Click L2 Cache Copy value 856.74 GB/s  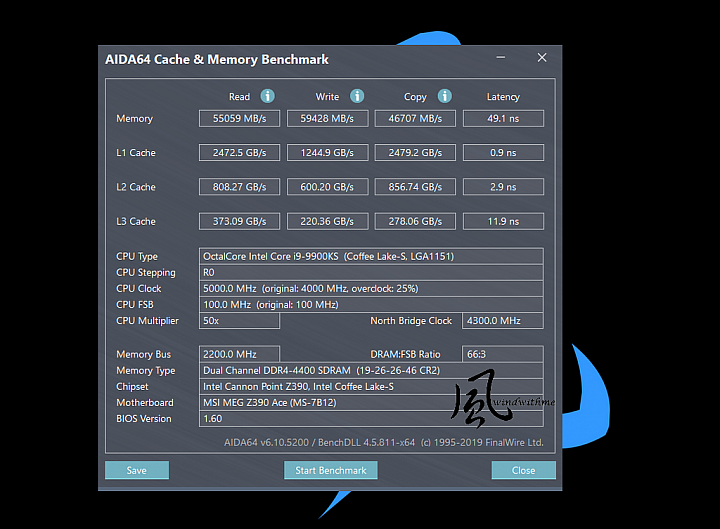(415, 187)
